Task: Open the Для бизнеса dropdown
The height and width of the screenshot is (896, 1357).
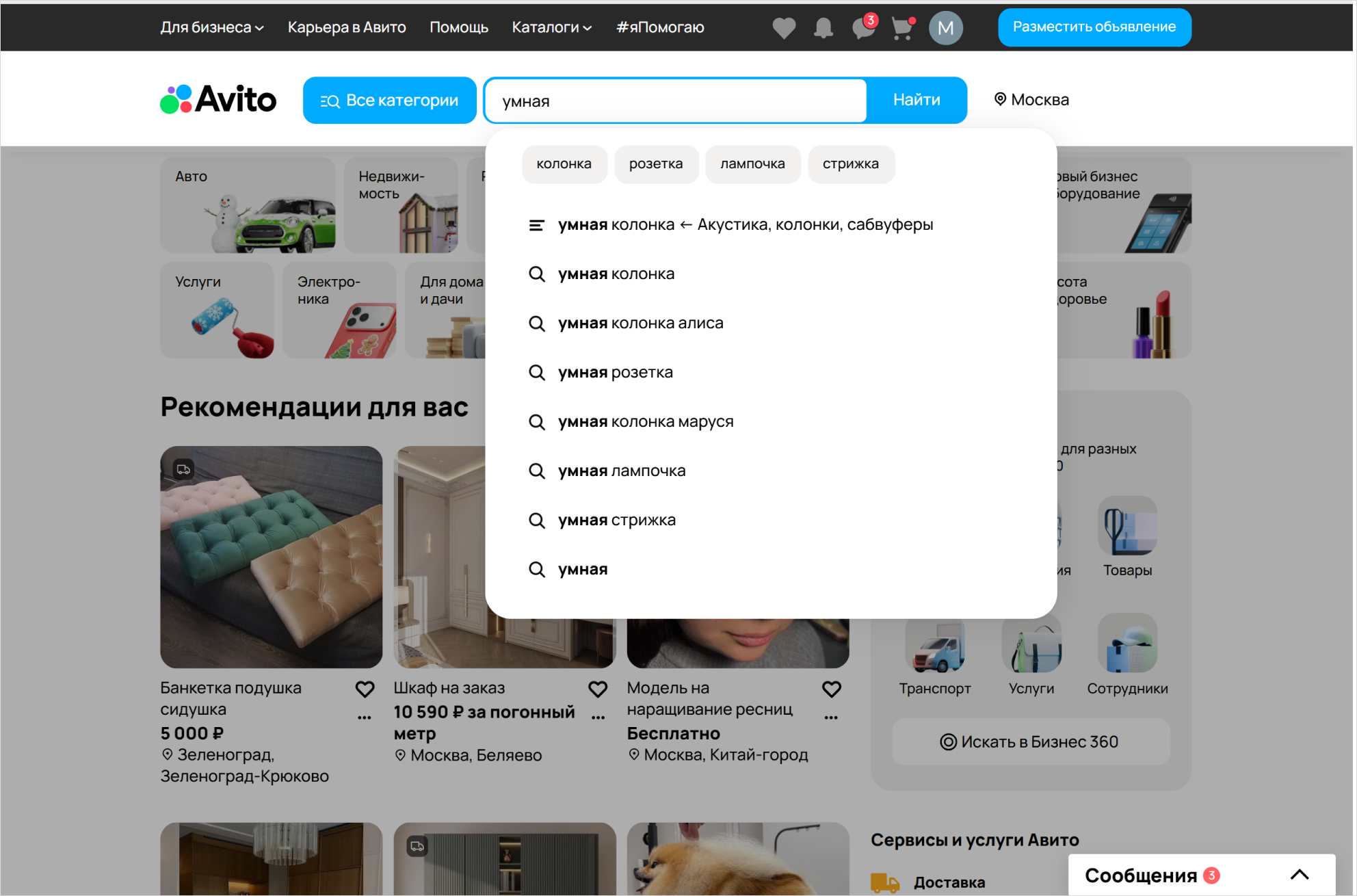Action: point(211,27)
